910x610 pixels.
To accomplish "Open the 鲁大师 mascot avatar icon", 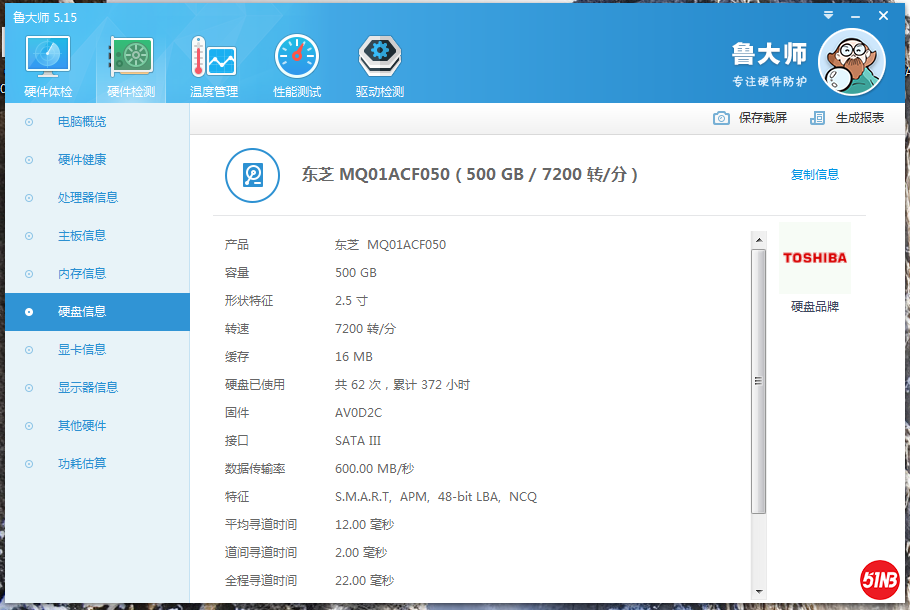I will 851,61.
